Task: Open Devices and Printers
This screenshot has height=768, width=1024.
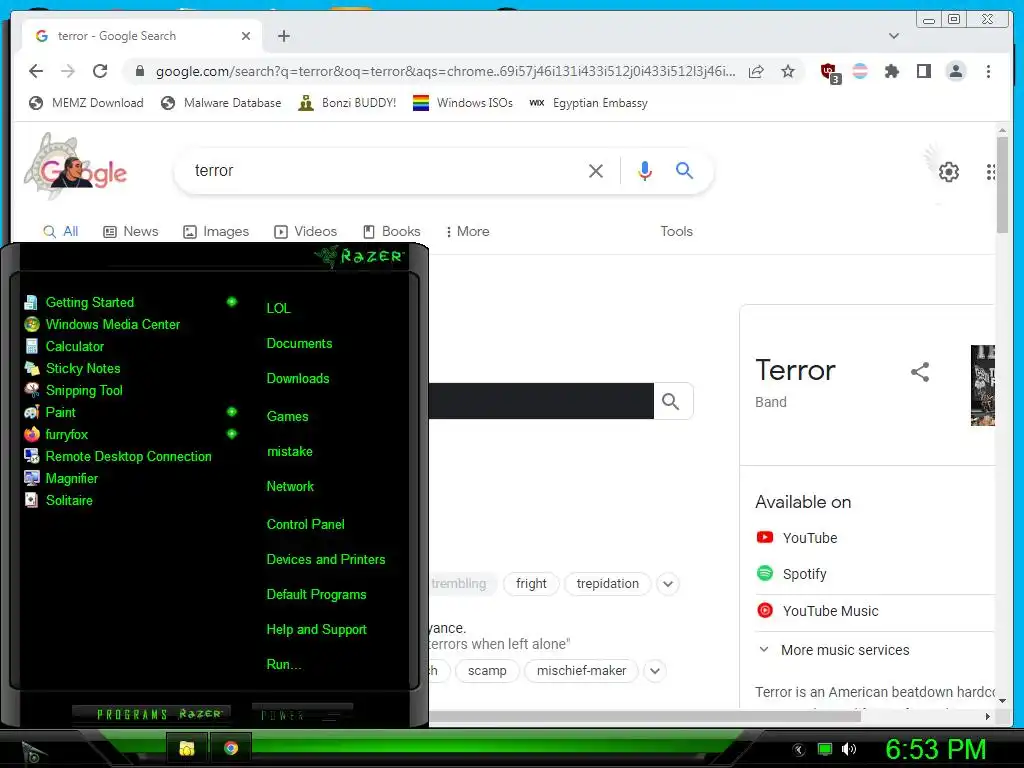Action: [x=326, y=559]
